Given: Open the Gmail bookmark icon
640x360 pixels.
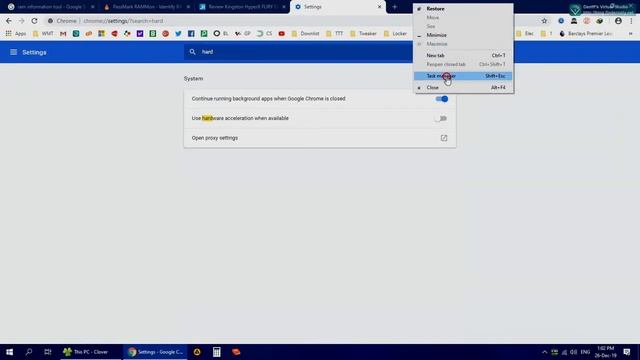Looking at the screenshot, I should tap(63, 33).
